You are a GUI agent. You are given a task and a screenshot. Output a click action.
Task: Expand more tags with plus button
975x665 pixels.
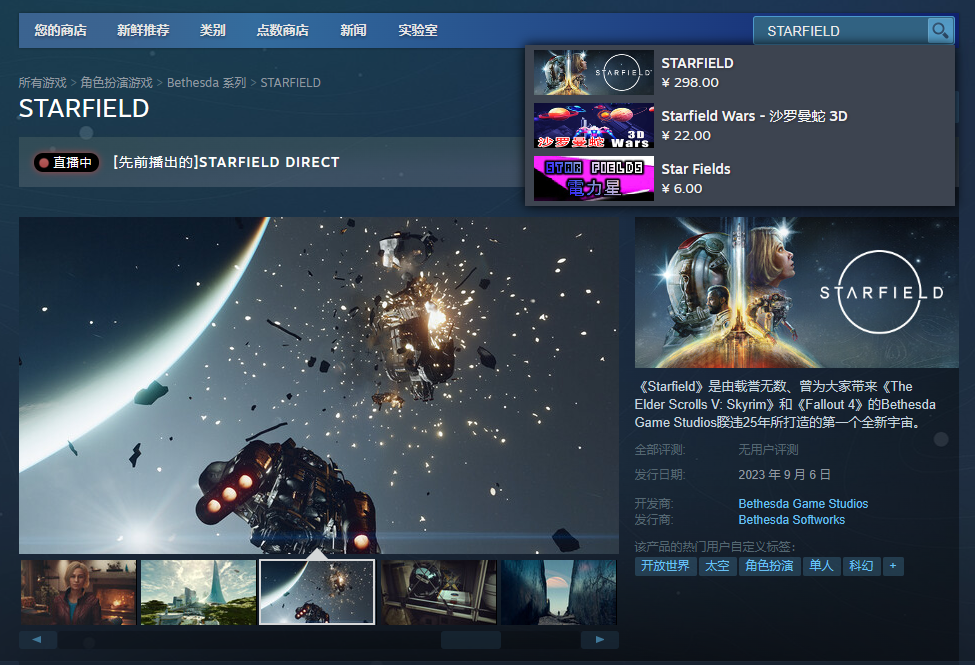pyautogui.click(x=893, y=566)
